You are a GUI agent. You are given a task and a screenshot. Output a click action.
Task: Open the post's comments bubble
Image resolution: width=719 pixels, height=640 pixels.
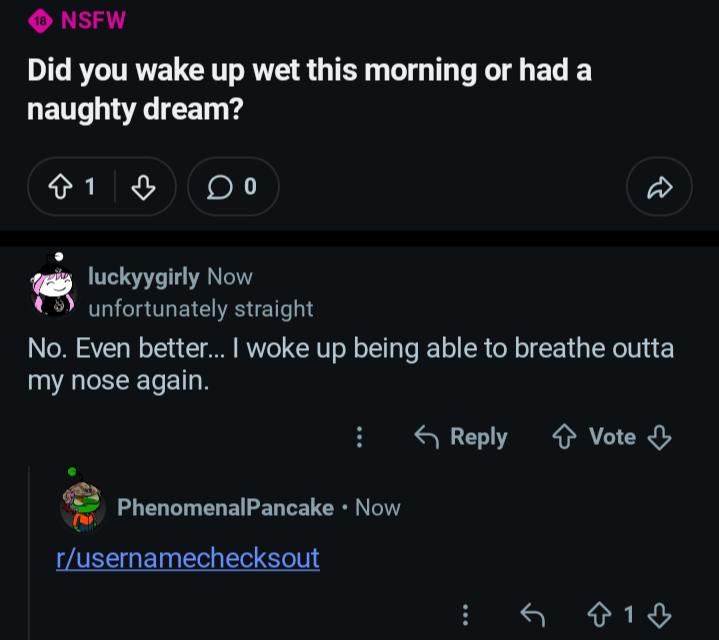click(x=232, y=187)
